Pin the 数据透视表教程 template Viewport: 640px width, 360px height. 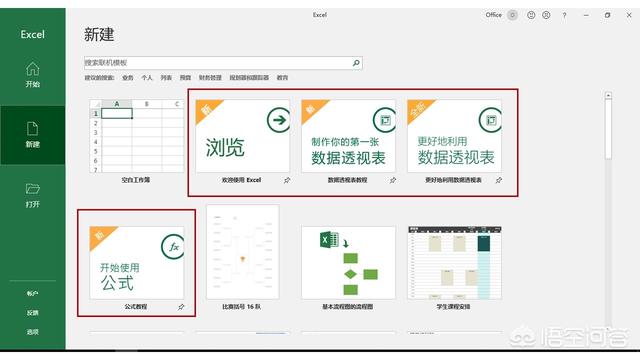[393, 180]
